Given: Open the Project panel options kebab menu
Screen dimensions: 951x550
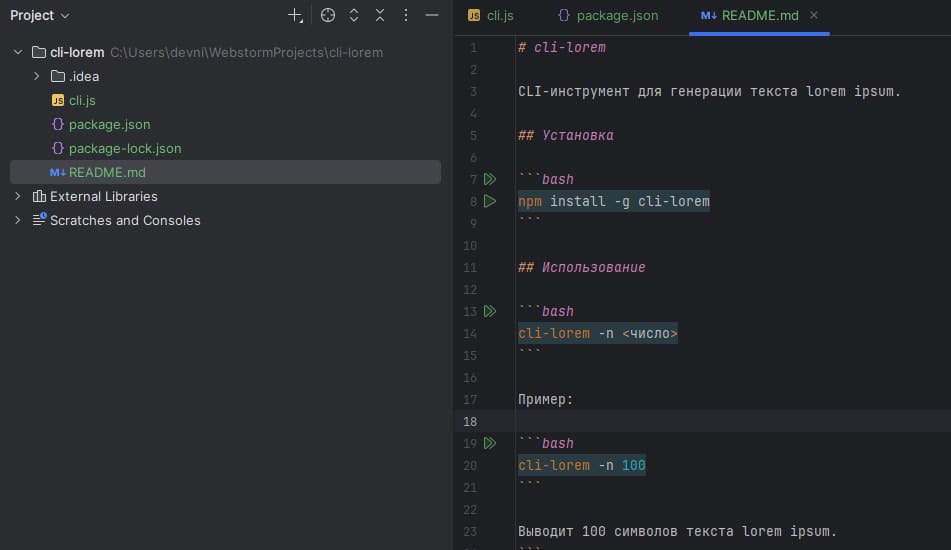Looking at the screenshot, I should click(406, 16).
